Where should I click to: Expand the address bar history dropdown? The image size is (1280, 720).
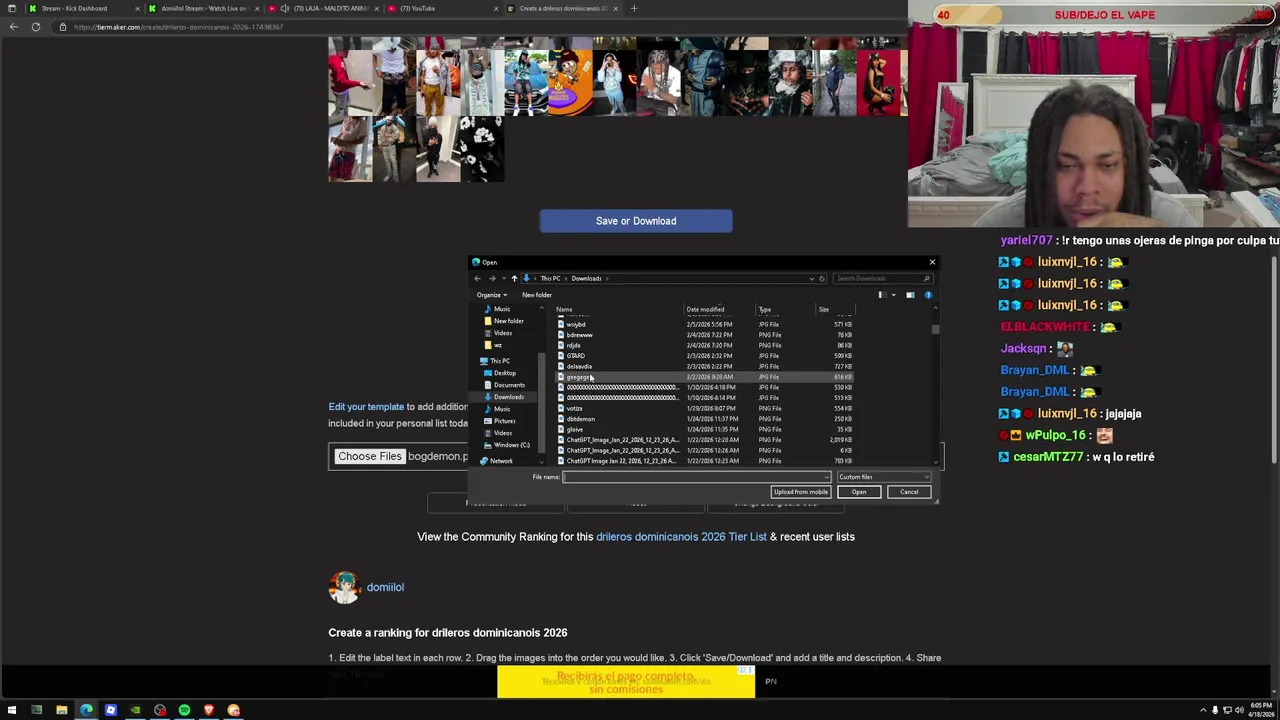pyautogui.click(x=811, y=278)
